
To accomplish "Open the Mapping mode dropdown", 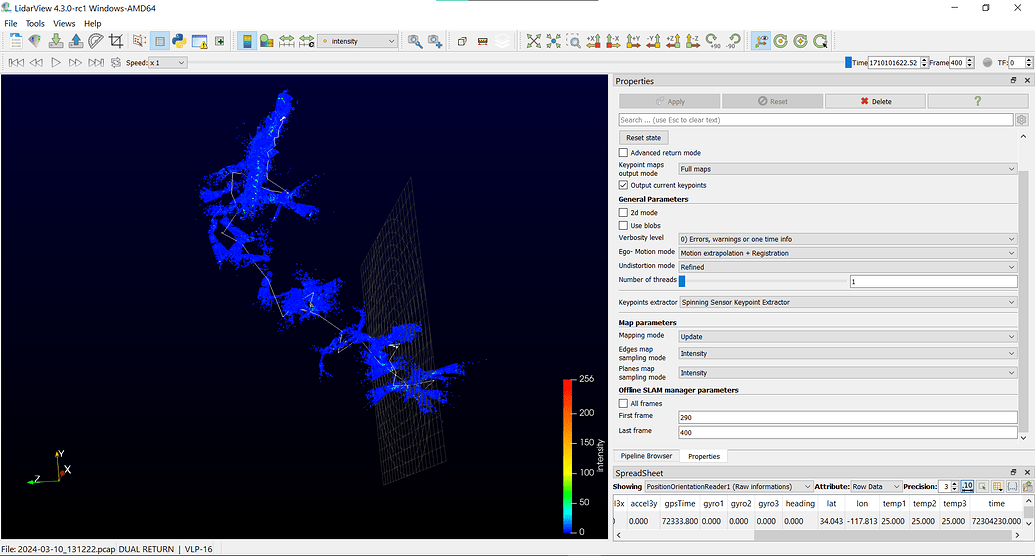I will pyautogui.click(x=848, y=336).
